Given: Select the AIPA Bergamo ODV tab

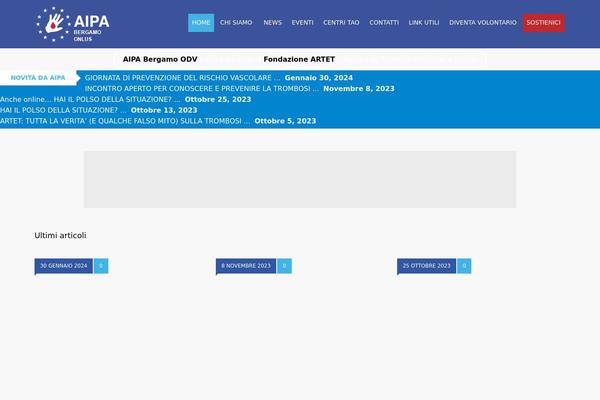Looking at the screenshot, I should click(160, 59).
